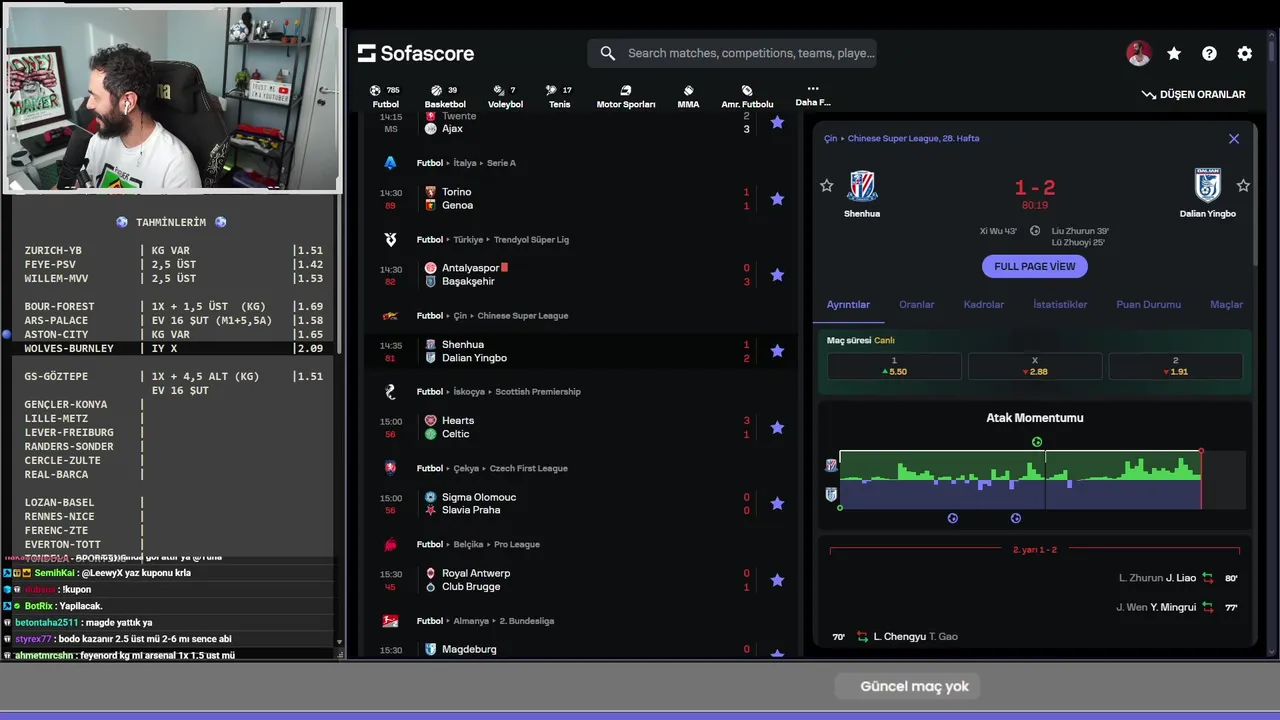Switch to the Maçlar tab
Image resolution: width=1280 pixels, height=720 pixels.
(1226, 304)
